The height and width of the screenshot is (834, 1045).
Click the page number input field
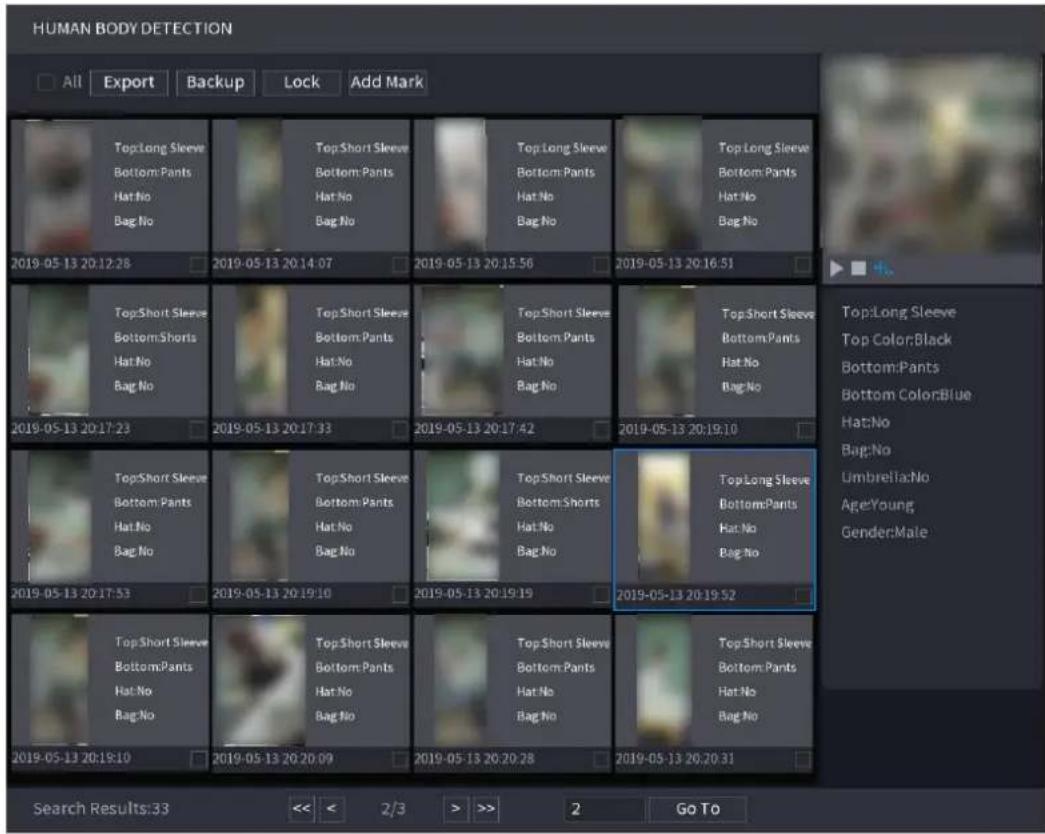[x=604, y=809]
